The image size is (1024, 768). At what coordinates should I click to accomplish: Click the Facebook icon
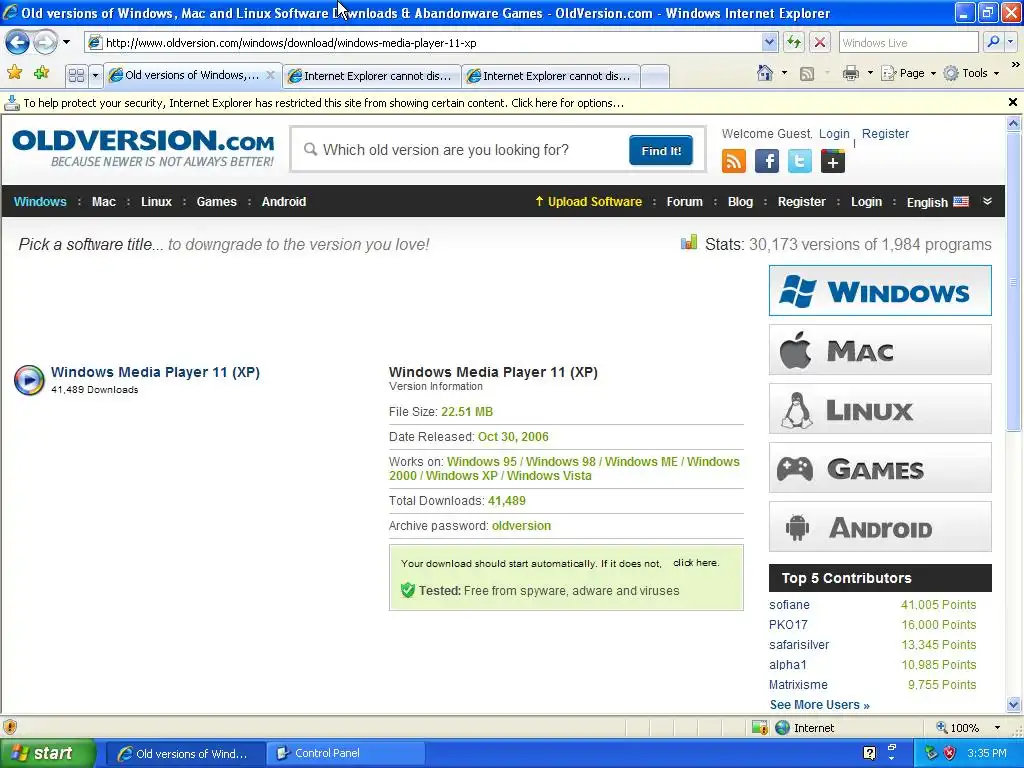click(x=767, y=161)
